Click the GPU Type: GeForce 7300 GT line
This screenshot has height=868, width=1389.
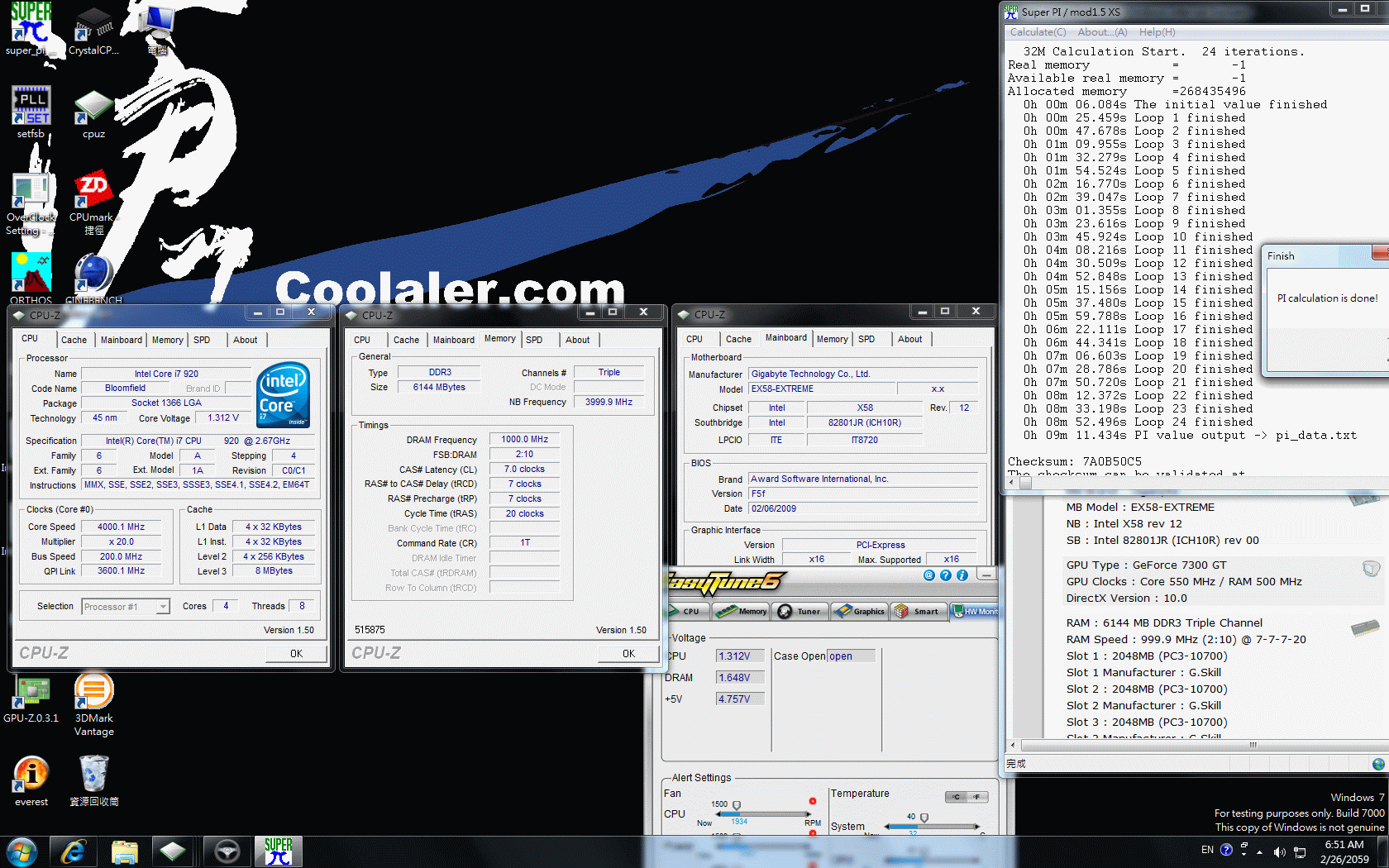tap(1147, 565)
